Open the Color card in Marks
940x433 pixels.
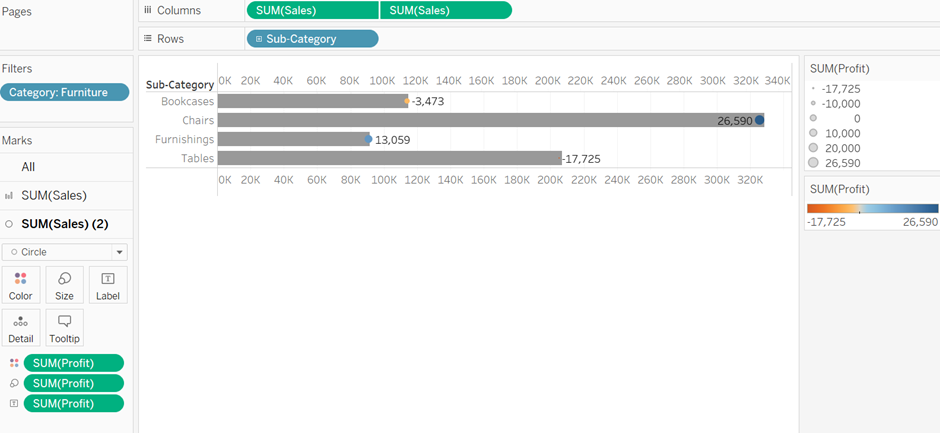(x=21, y=285)
